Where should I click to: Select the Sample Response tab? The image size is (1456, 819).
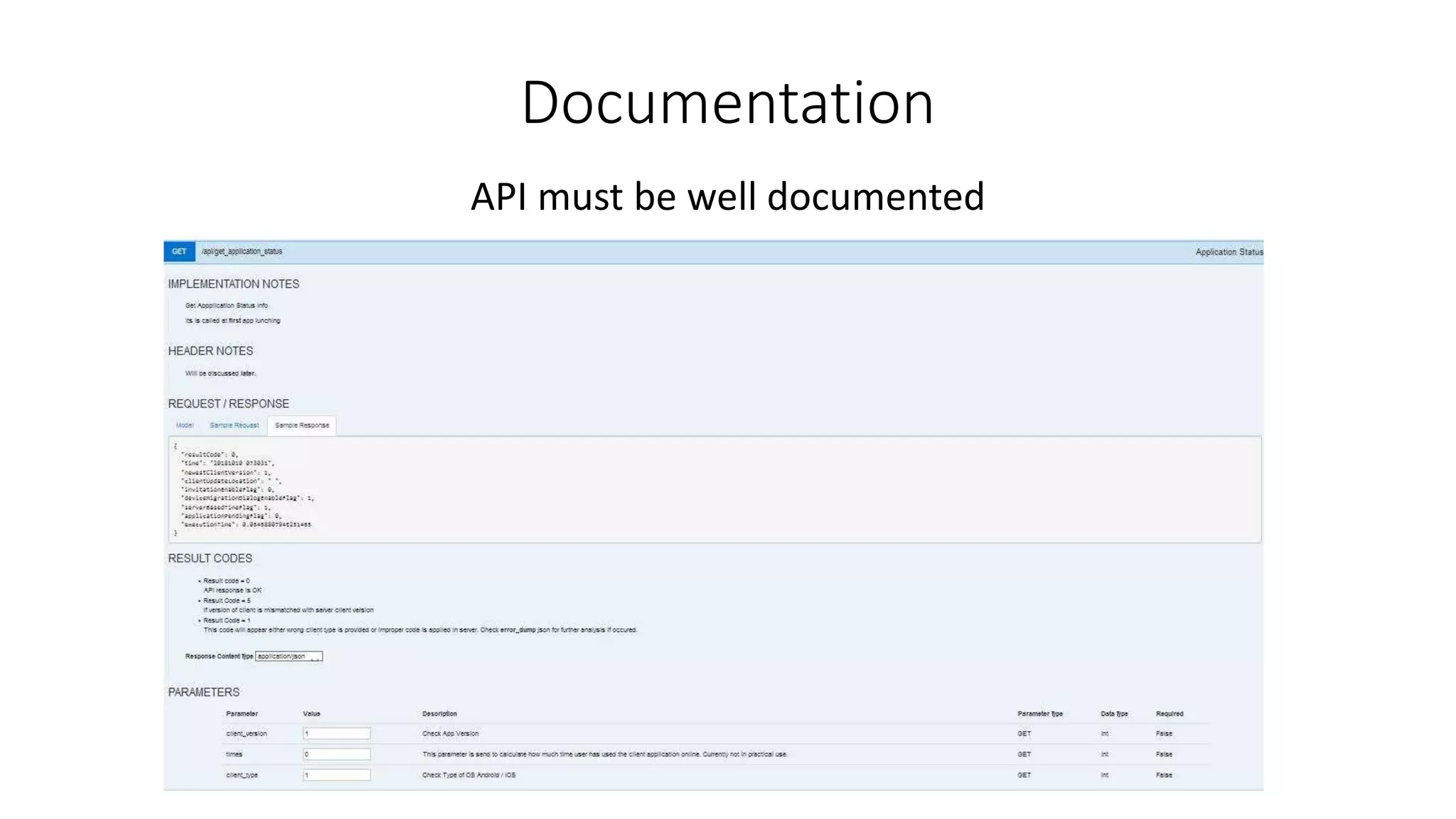point(302,425)
